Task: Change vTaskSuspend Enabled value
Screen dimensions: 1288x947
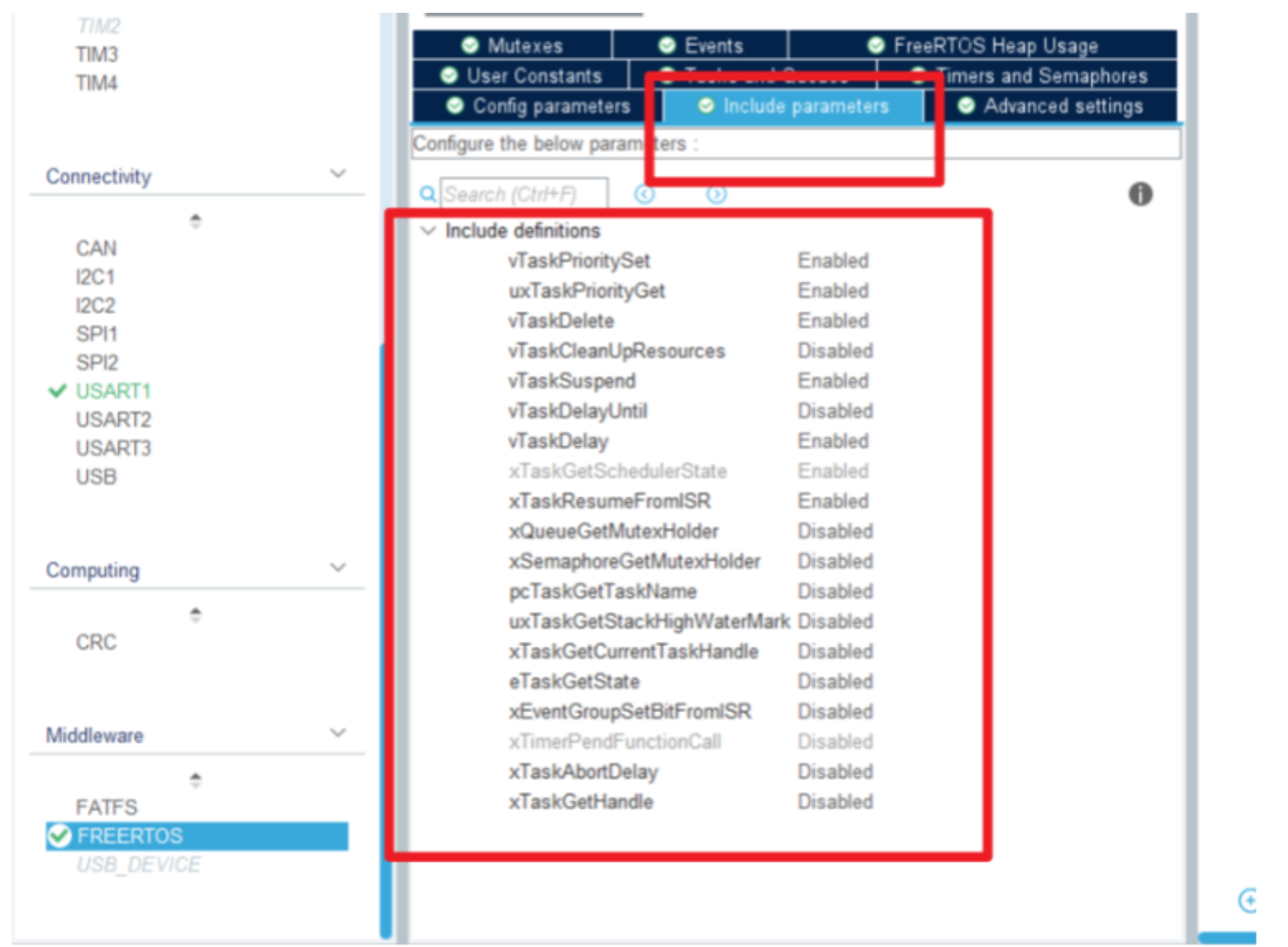Action: (x=833, y=381)
